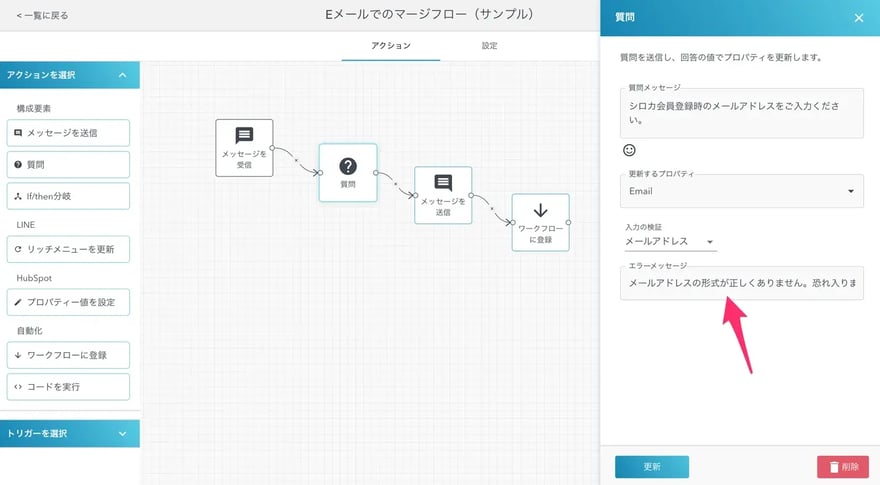Viewport: 880px width, 485px height.
Task: Open the 入力の検証 メールアドレス dropdown
Action: pos(669,241)
